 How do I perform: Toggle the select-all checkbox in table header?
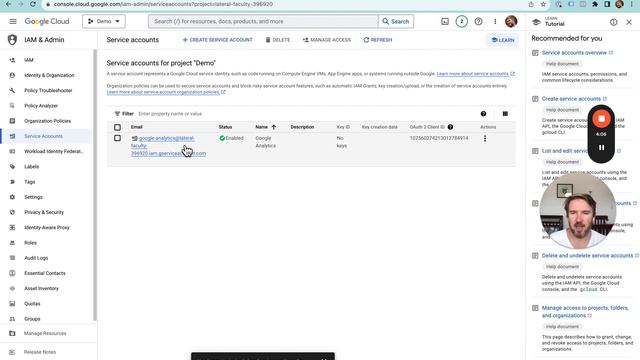[118, 127]
